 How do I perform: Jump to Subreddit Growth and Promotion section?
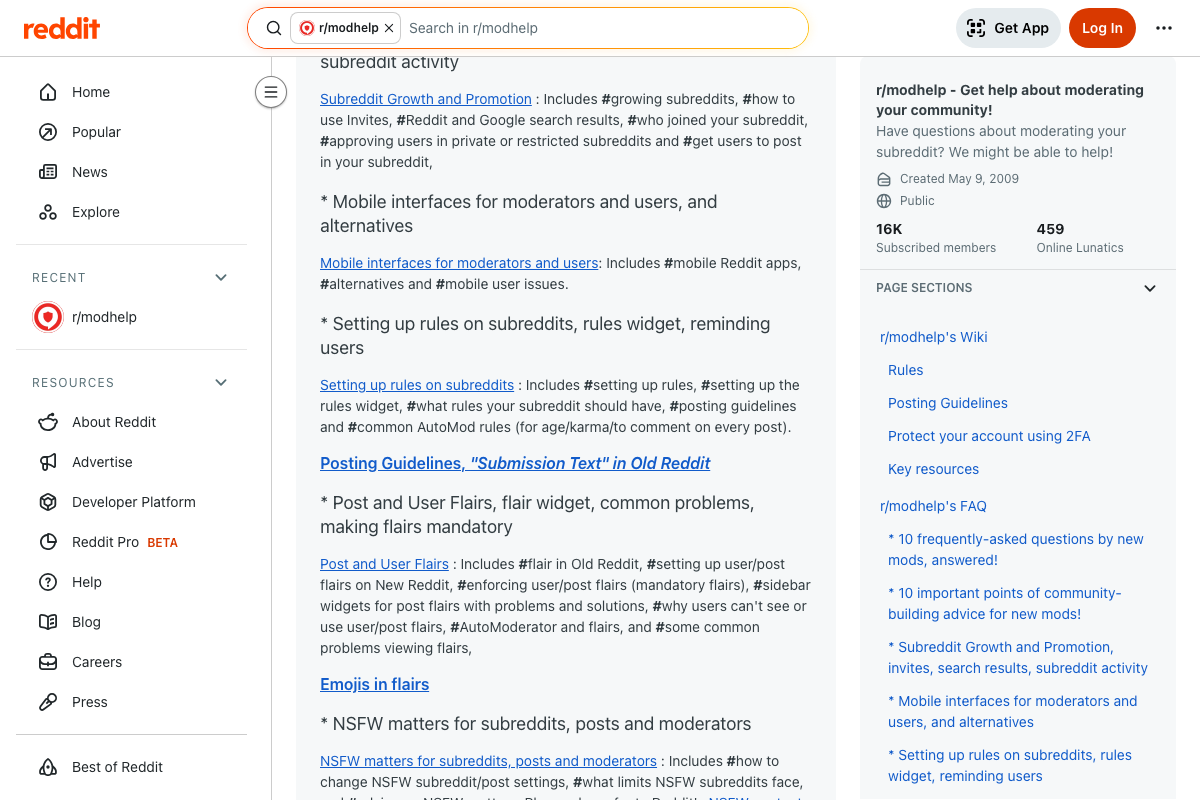pyautogui.click(x=1018, y=657)
